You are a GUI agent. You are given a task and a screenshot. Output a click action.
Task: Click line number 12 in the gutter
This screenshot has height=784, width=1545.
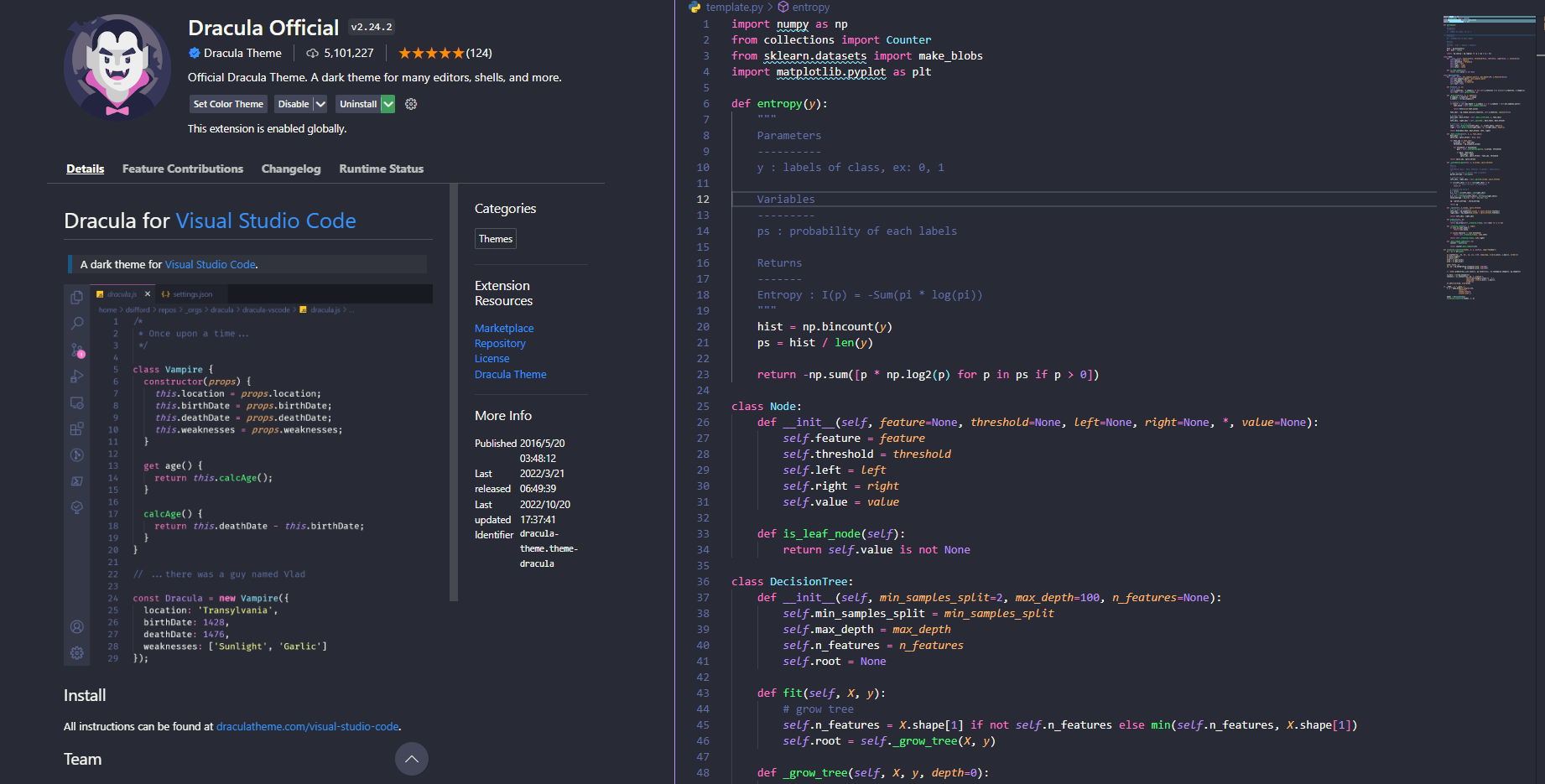(703, 199)
